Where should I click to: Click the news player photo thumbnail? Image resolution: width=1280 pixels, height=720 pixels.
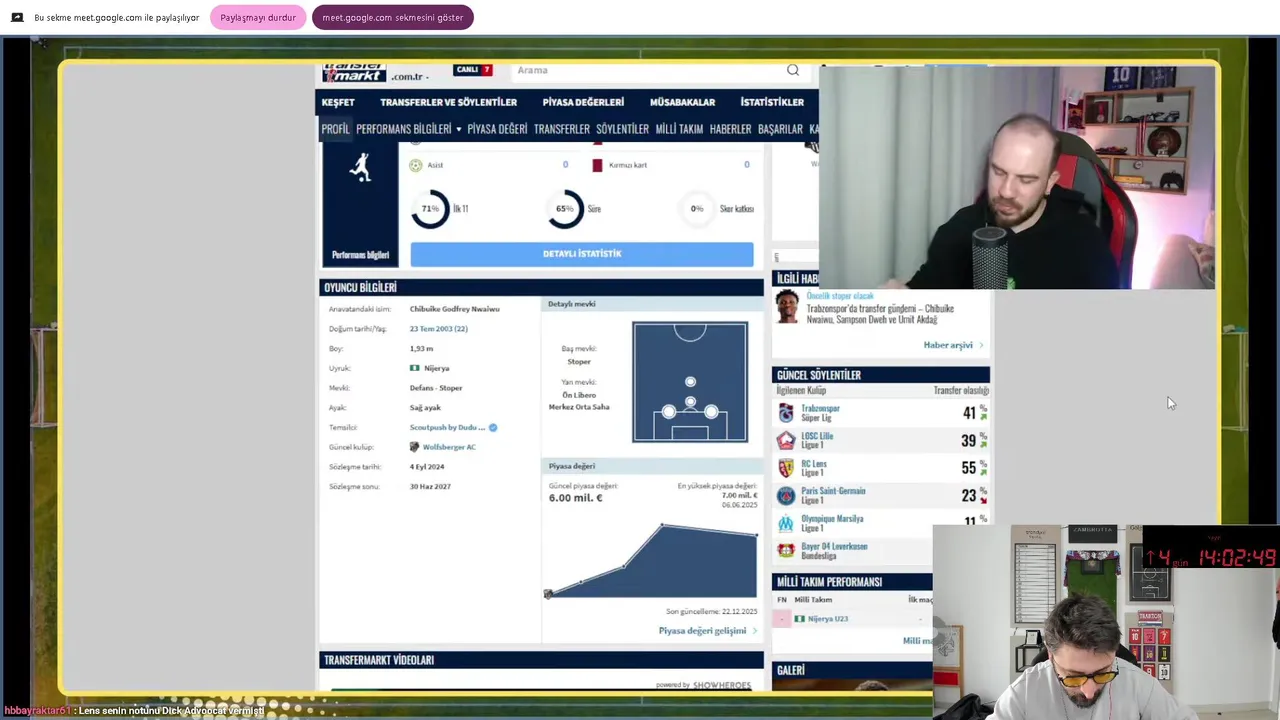pos(788,307)
